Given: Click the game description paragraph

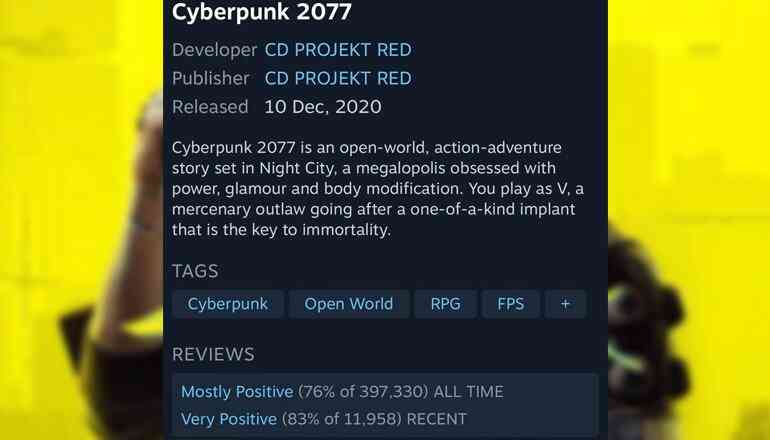Looking at the screenshot, I should pos(378,189).
